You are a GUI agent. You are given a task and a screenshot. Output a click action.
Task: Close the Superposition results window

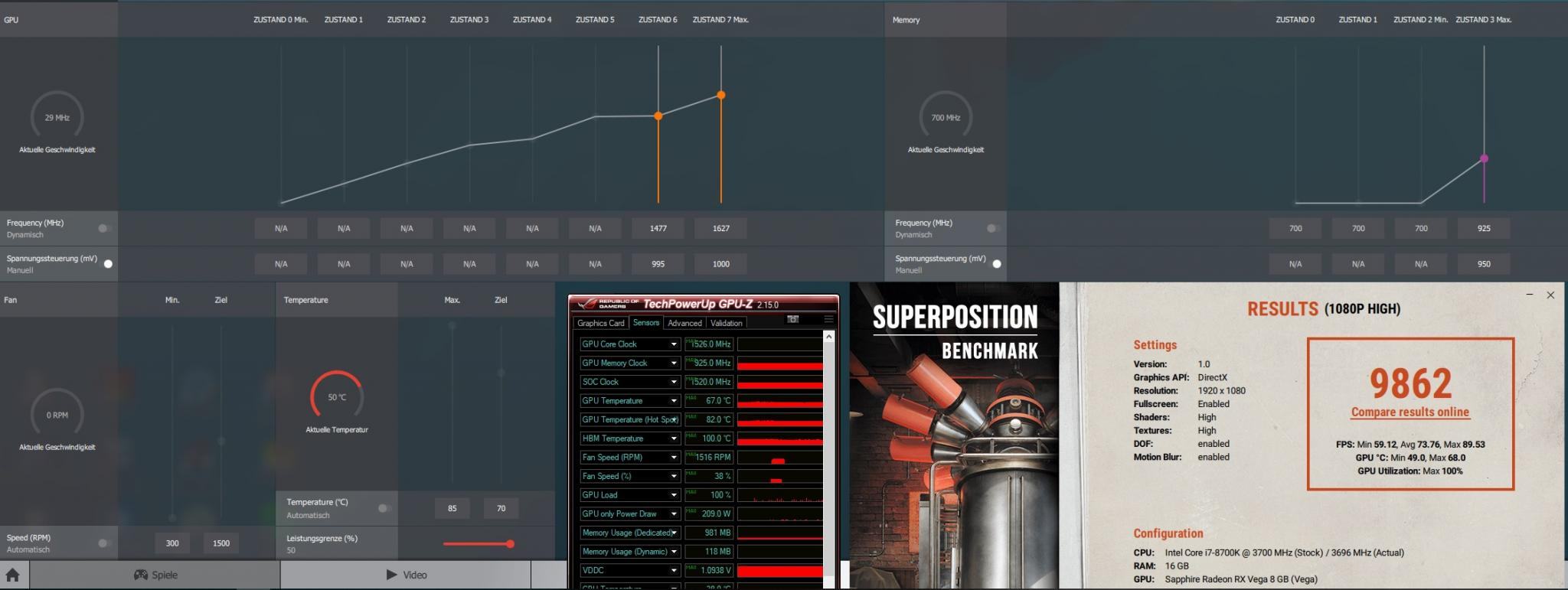[x=1550, y=295]
